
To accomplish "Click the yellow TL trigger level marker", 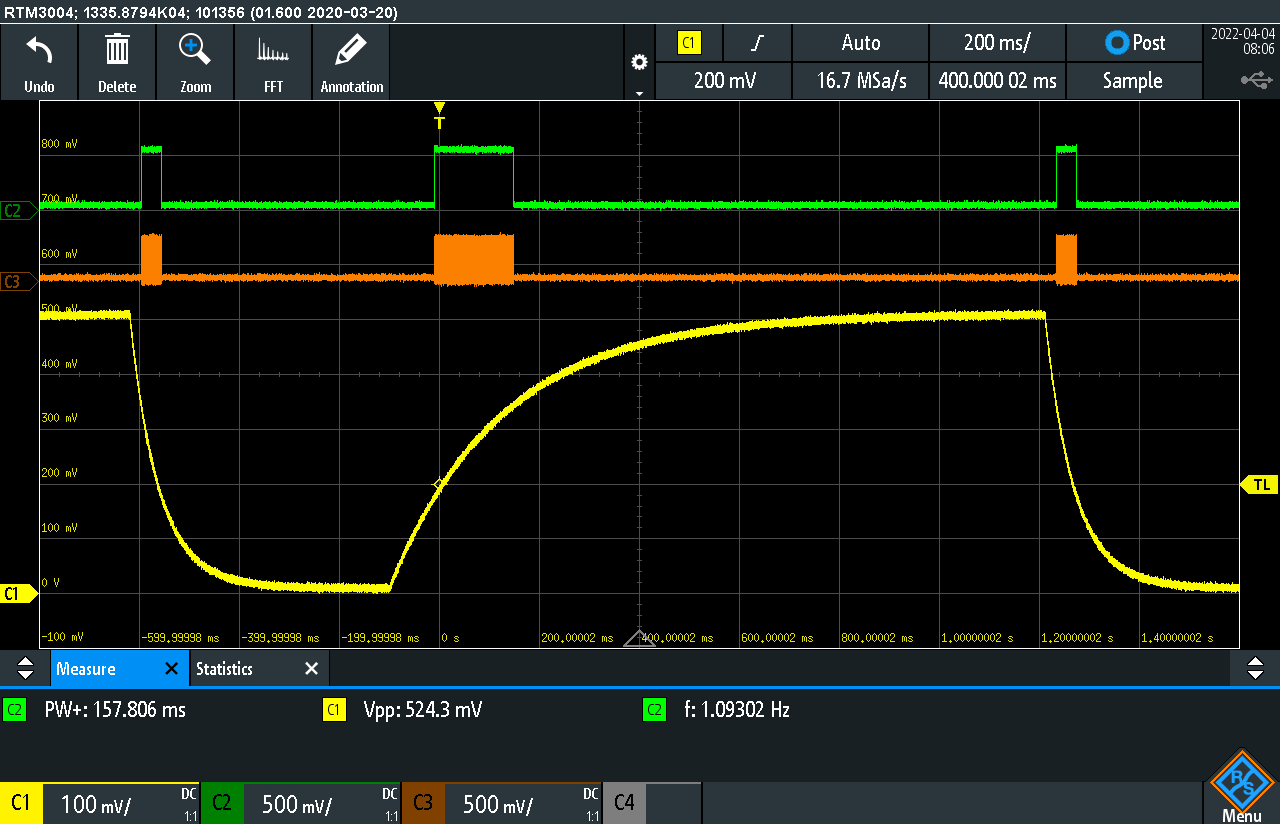I will point(1260,484).
